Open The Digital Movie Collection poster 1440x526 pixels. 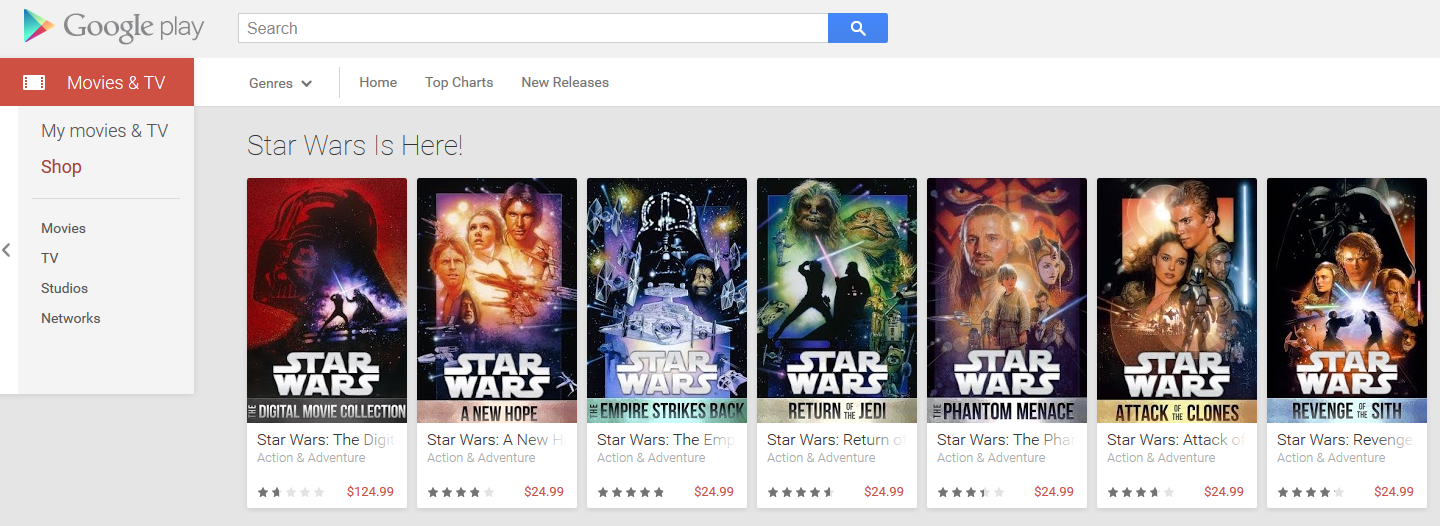(327, 300)
